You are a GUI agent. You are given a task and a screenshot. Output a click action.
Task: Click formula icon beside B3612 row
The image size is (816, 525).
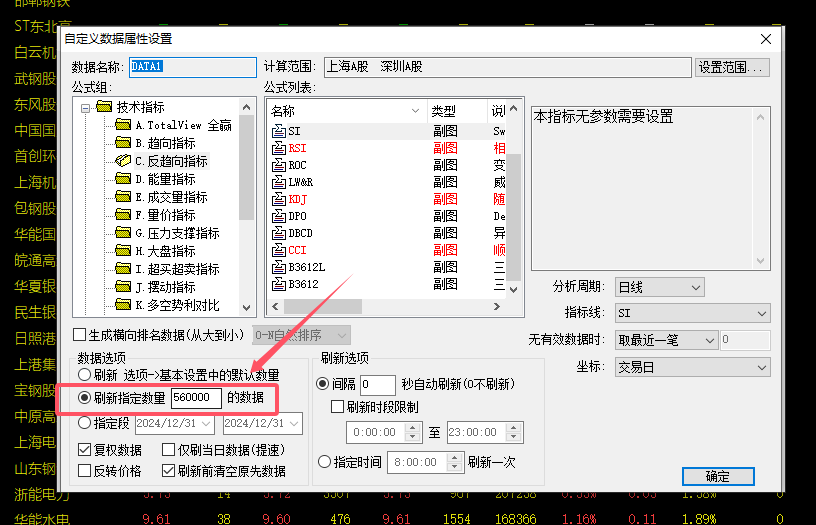[x=279, y=284]
